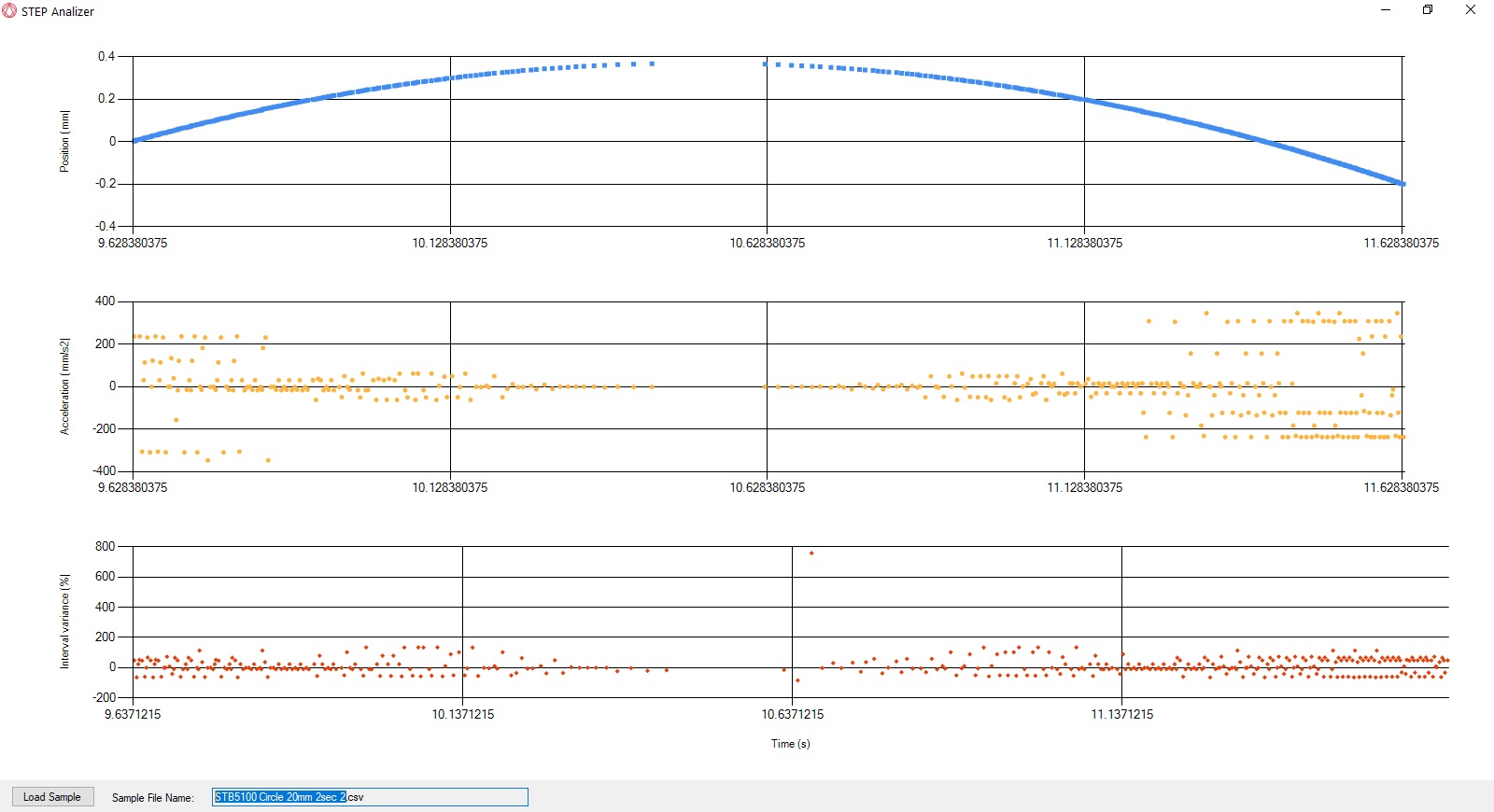Click the '0.4' y-axis label in position chart

106,56
